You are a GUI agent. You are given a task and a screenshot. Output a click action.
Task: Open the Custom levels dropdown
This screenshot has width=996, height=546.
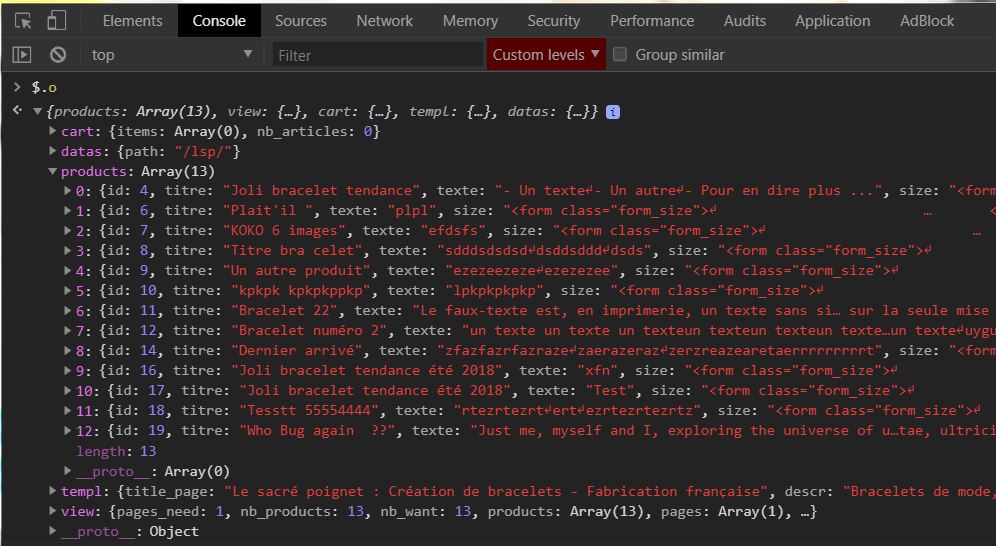tap(546, 55)
